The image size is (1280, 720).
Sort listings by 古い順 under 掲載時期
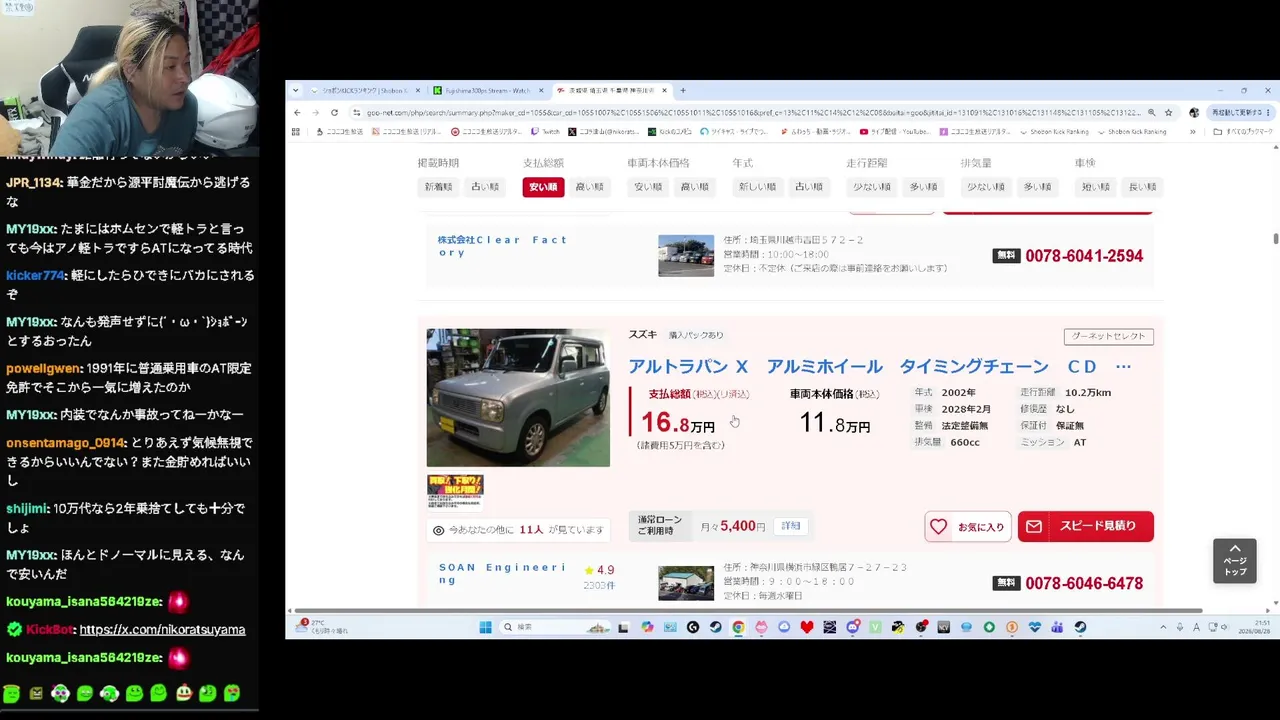click(x=485, y=187)
